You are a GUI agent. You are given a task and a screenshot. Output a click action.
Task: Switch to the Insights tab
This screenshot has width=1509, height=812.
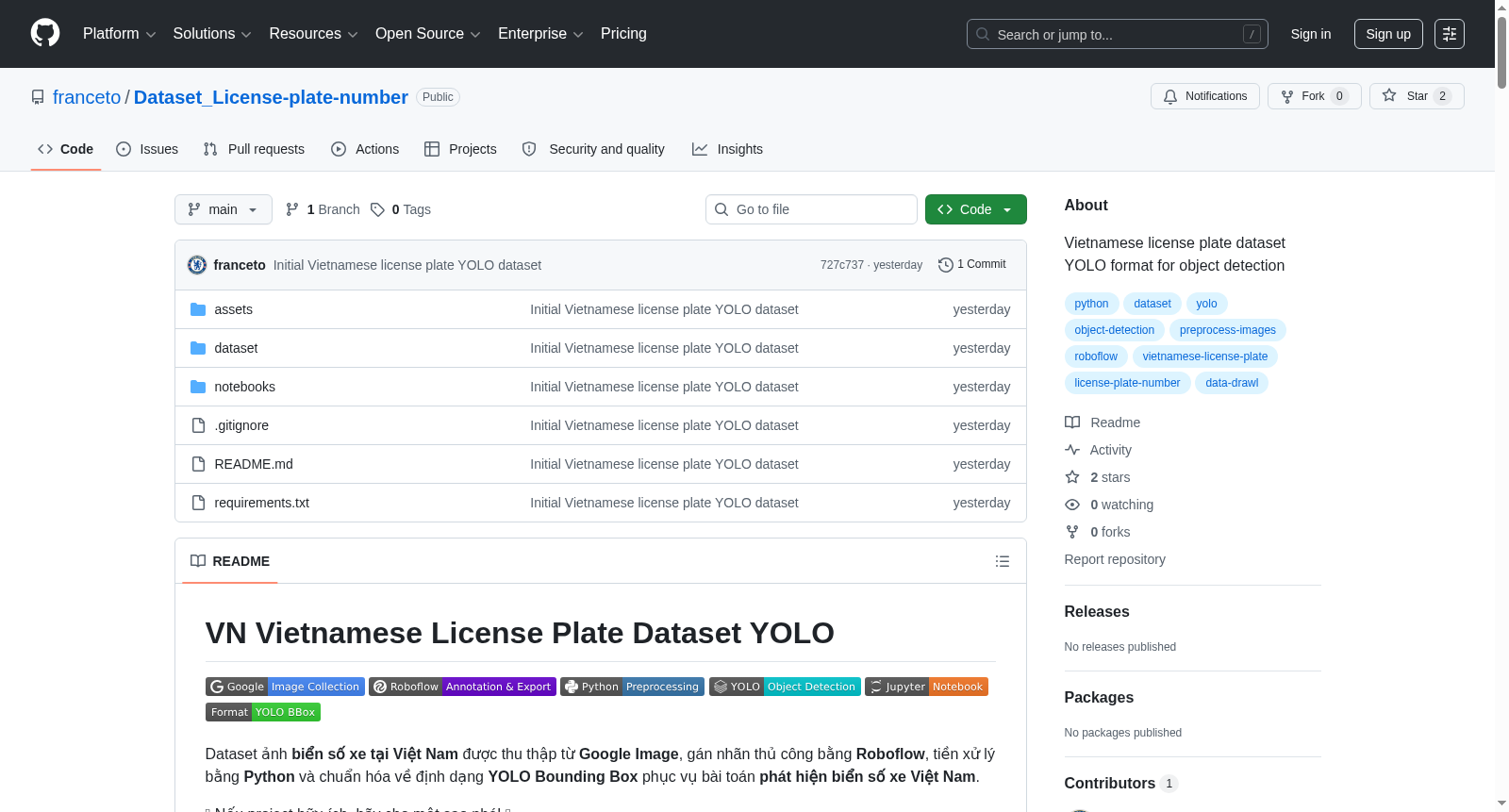727,149
